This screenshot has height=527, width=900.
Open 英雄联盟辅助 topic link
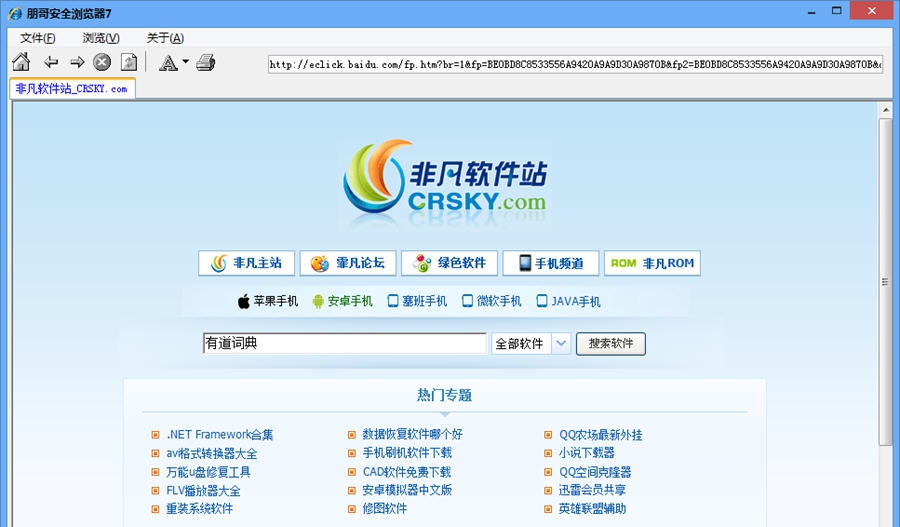coord(592,509)
